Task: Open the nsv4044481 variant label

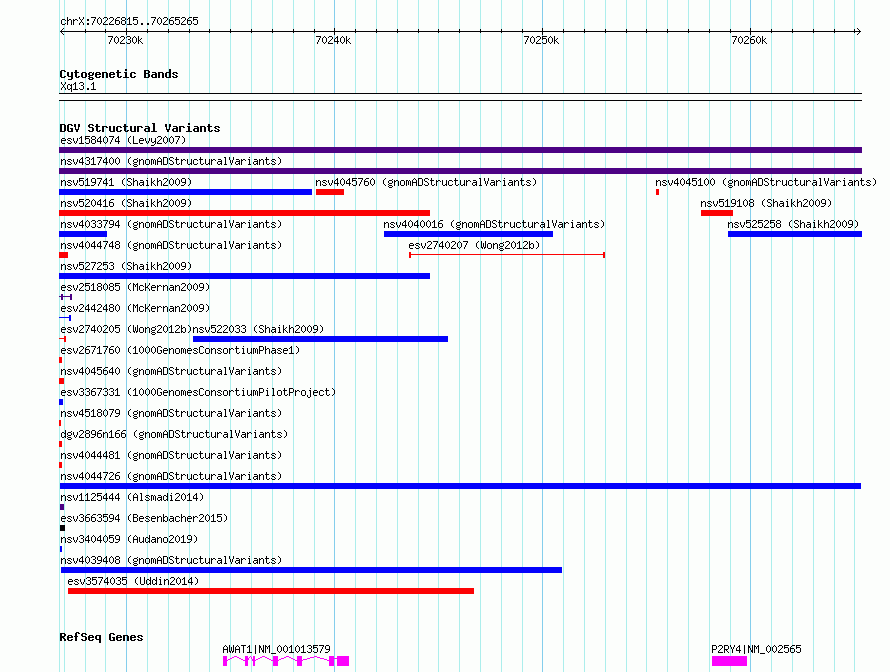Action: (x=171, y=455)
